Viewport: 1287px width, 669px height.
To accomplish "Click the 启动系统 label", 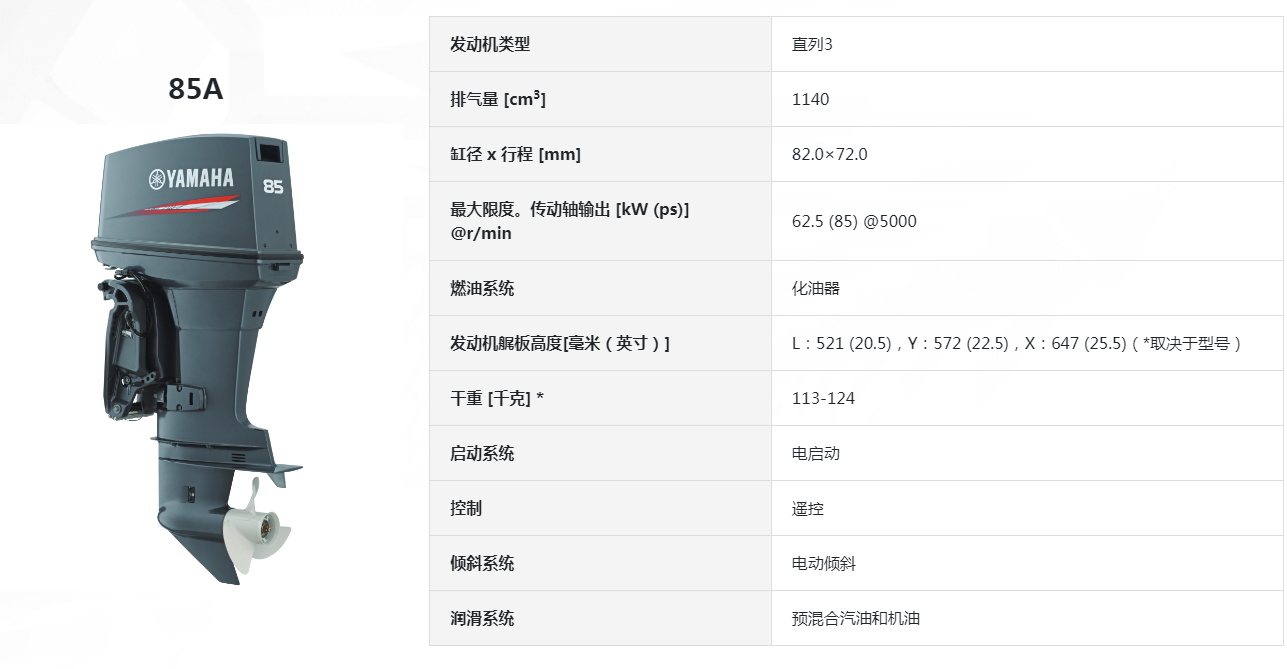I will (x=482, y=453).
